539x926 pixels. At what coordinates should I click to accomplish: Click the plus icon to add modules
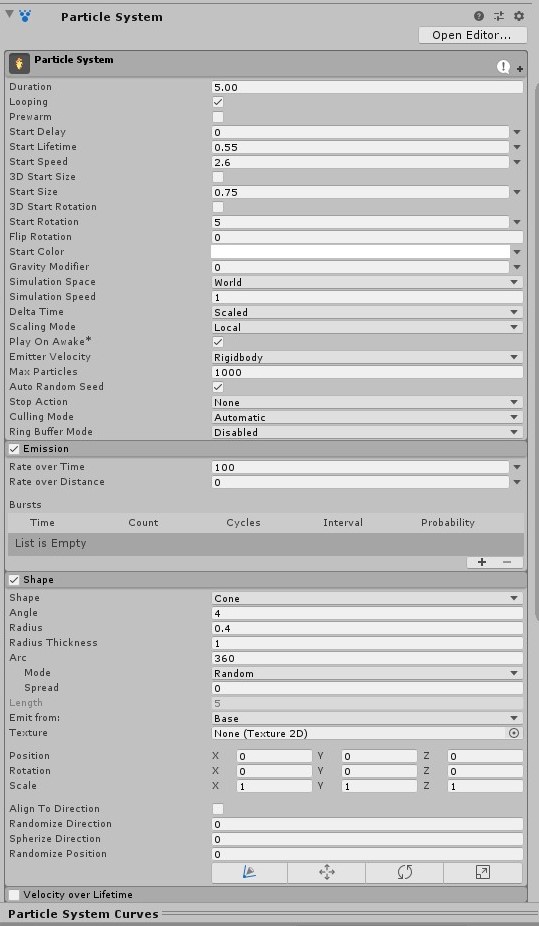point(520,69)
